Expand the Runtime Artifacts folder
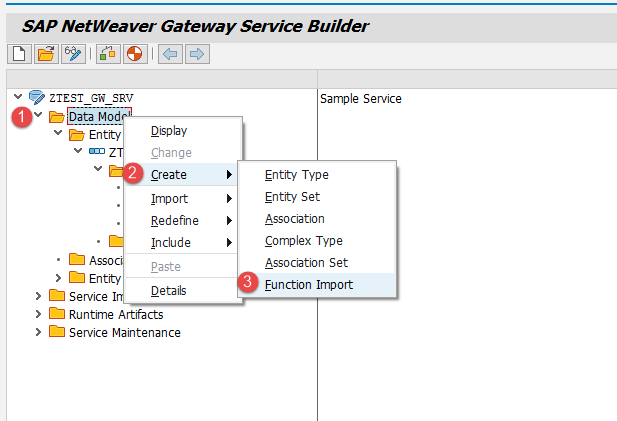The width and height of the screenshot is (617, 421). coord(39,314)
